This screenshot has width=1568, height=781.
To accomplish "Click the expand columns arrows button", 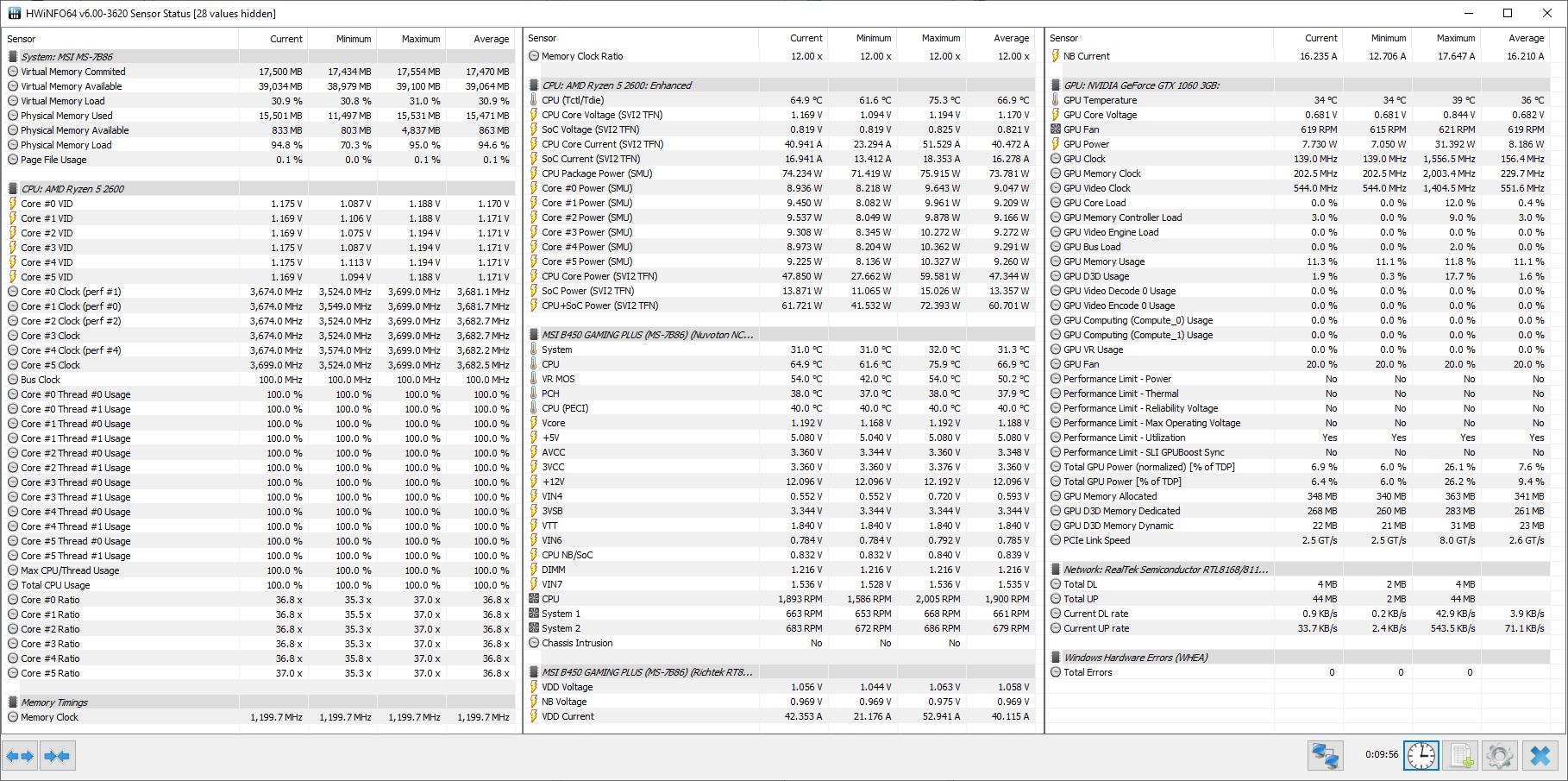I will tap(20, 756).
